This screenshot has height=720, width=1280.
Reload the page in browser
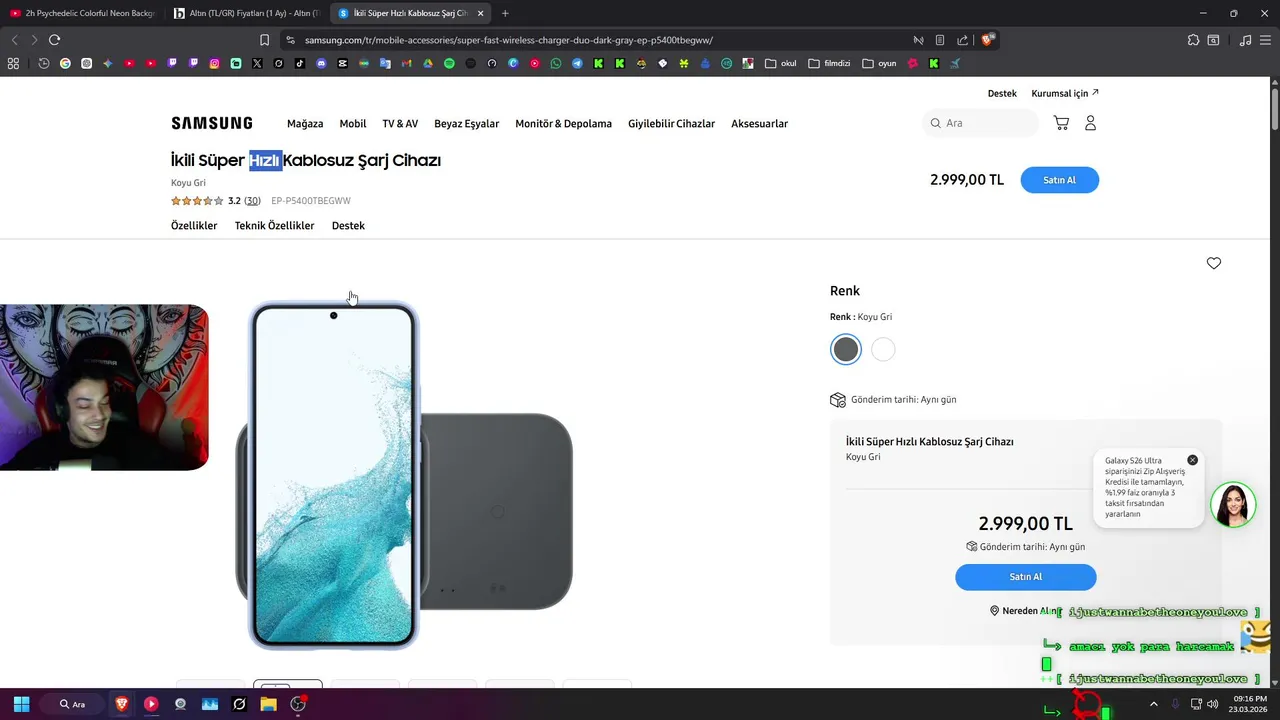pos(54,40)
